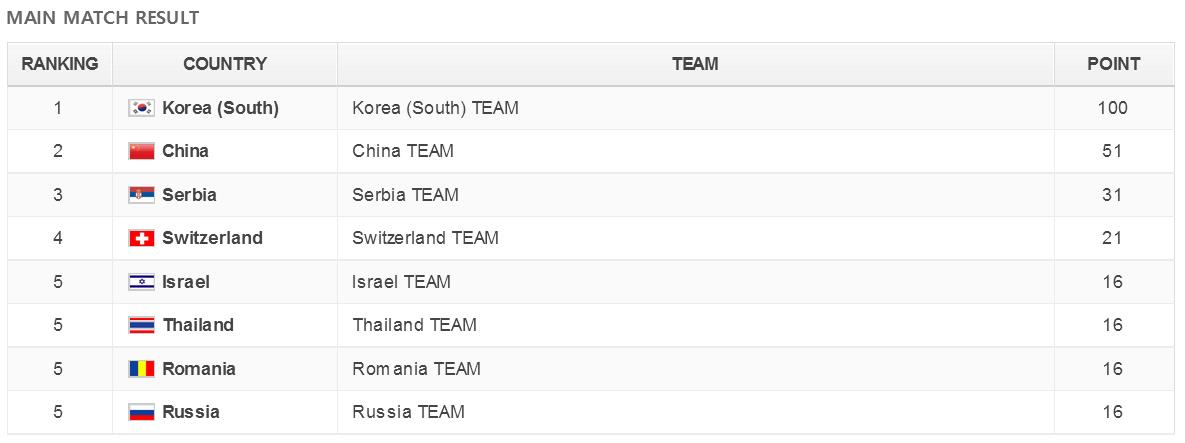Click the Serbia flag icon
1185x443 pixels.
pyautogui.click(x=141, y=195)
